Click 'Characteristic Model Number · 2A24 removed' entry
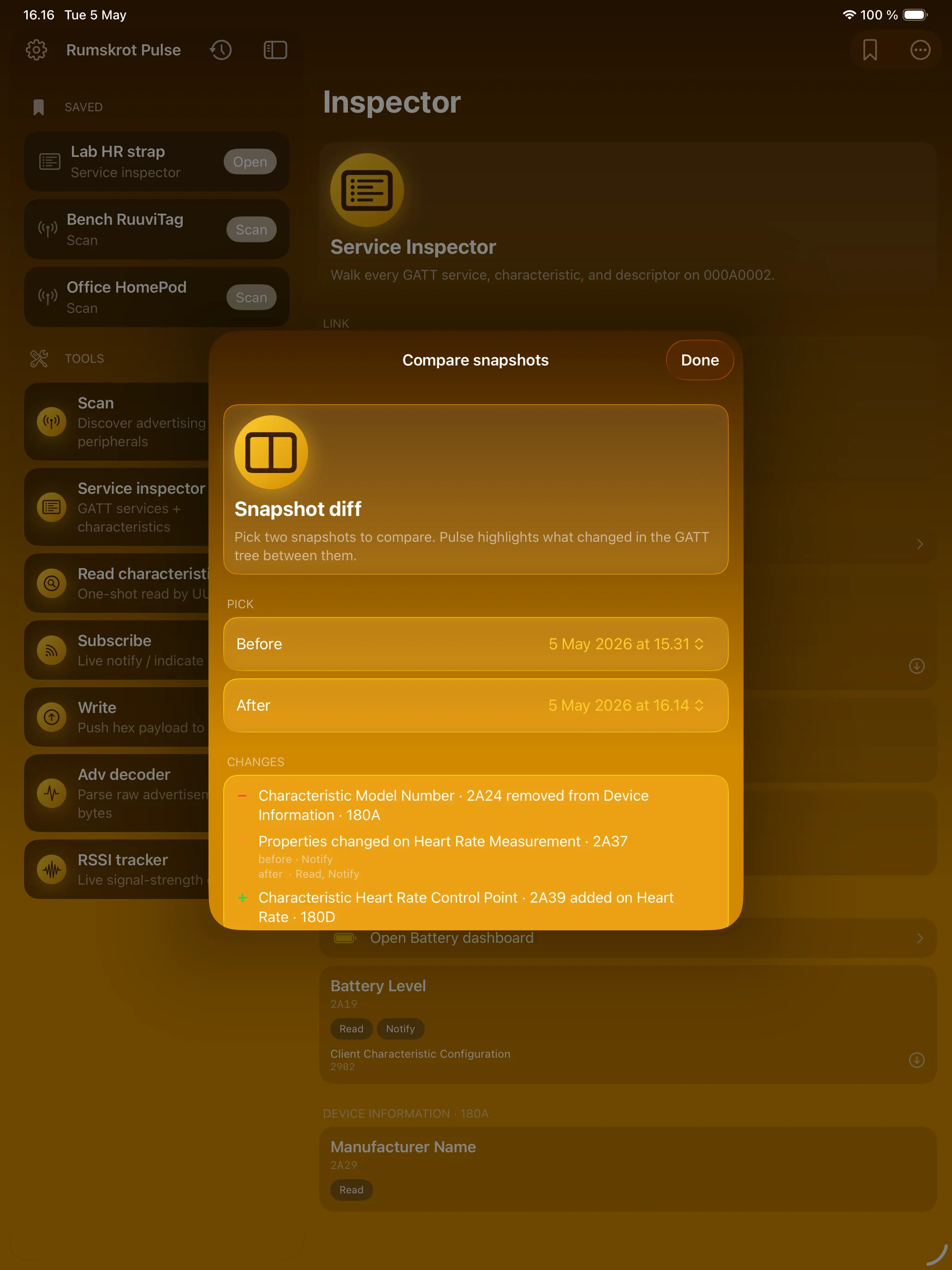Image resolution: width=952 pixels, height=1270 pixels. [x=453, y=806]
